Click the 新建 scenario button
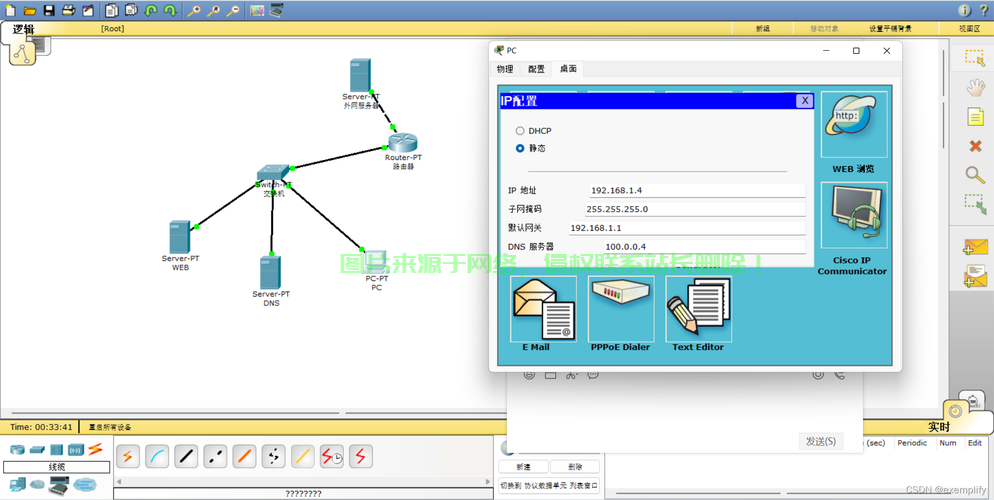Screen dimensions: 994x500 (523, 467)
